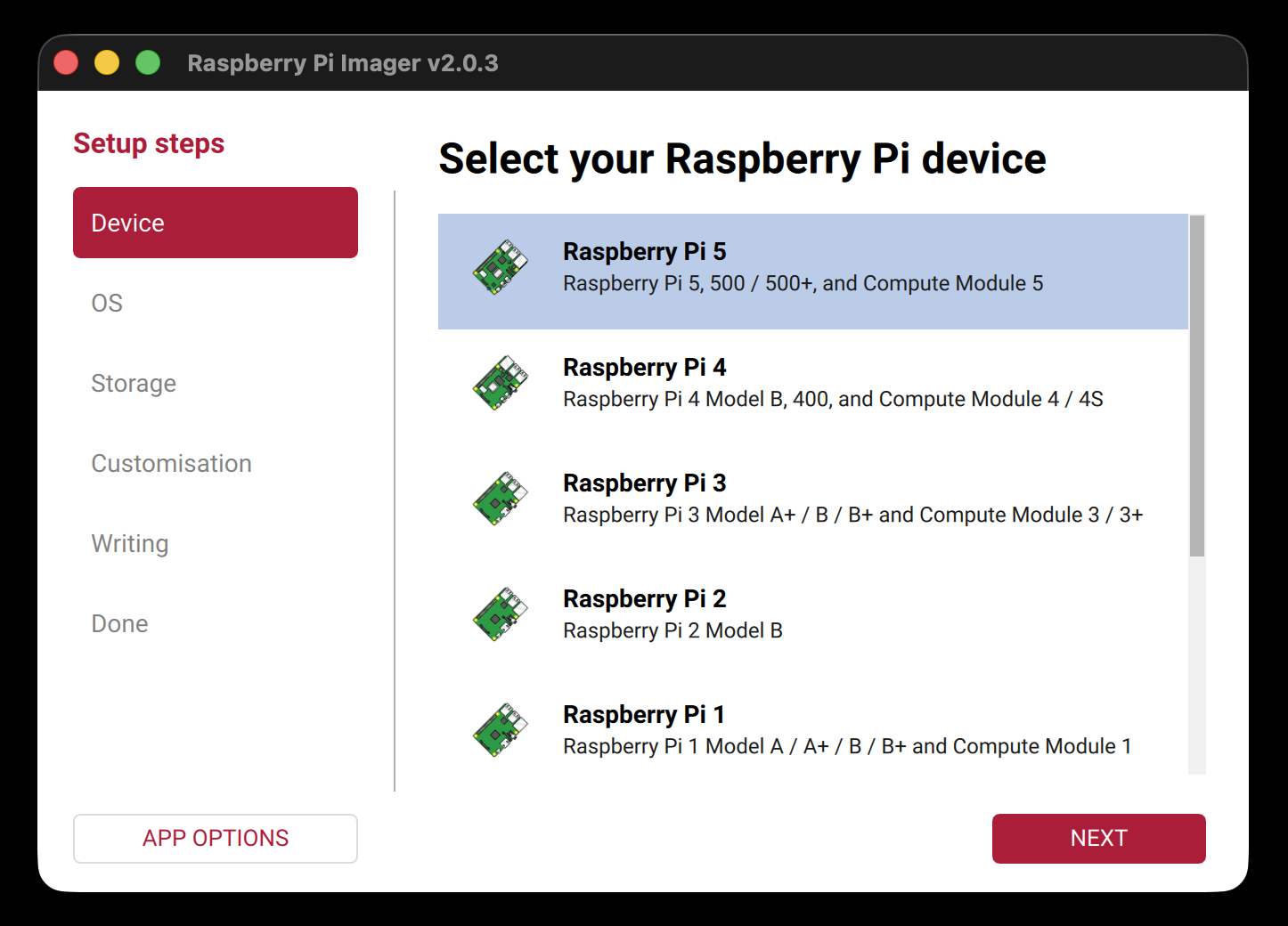Click the Raspberry Pi 2 board icon

point(500,614)
